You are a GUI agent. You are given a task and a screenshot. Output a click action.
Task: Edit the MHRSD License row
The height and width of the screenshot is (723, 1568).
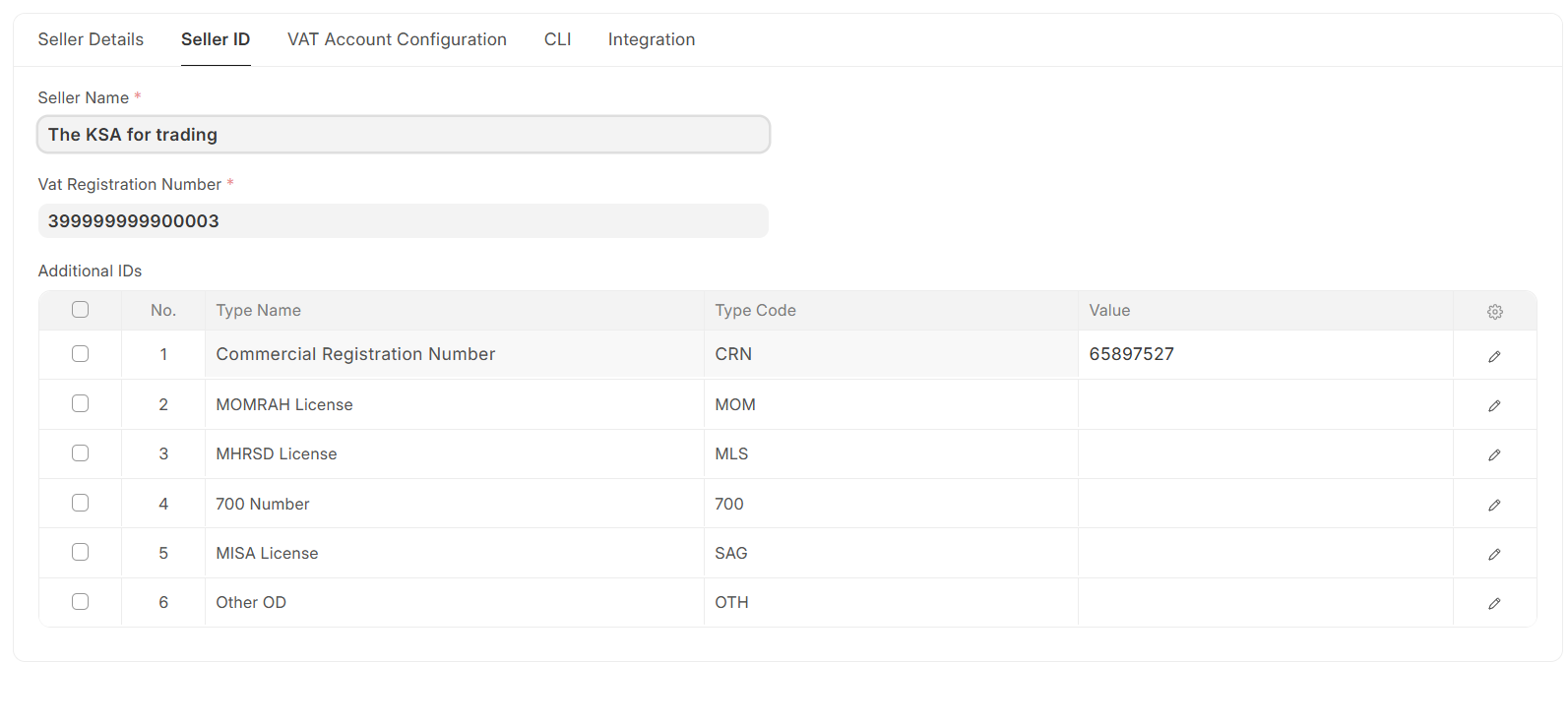point(1494,454)
